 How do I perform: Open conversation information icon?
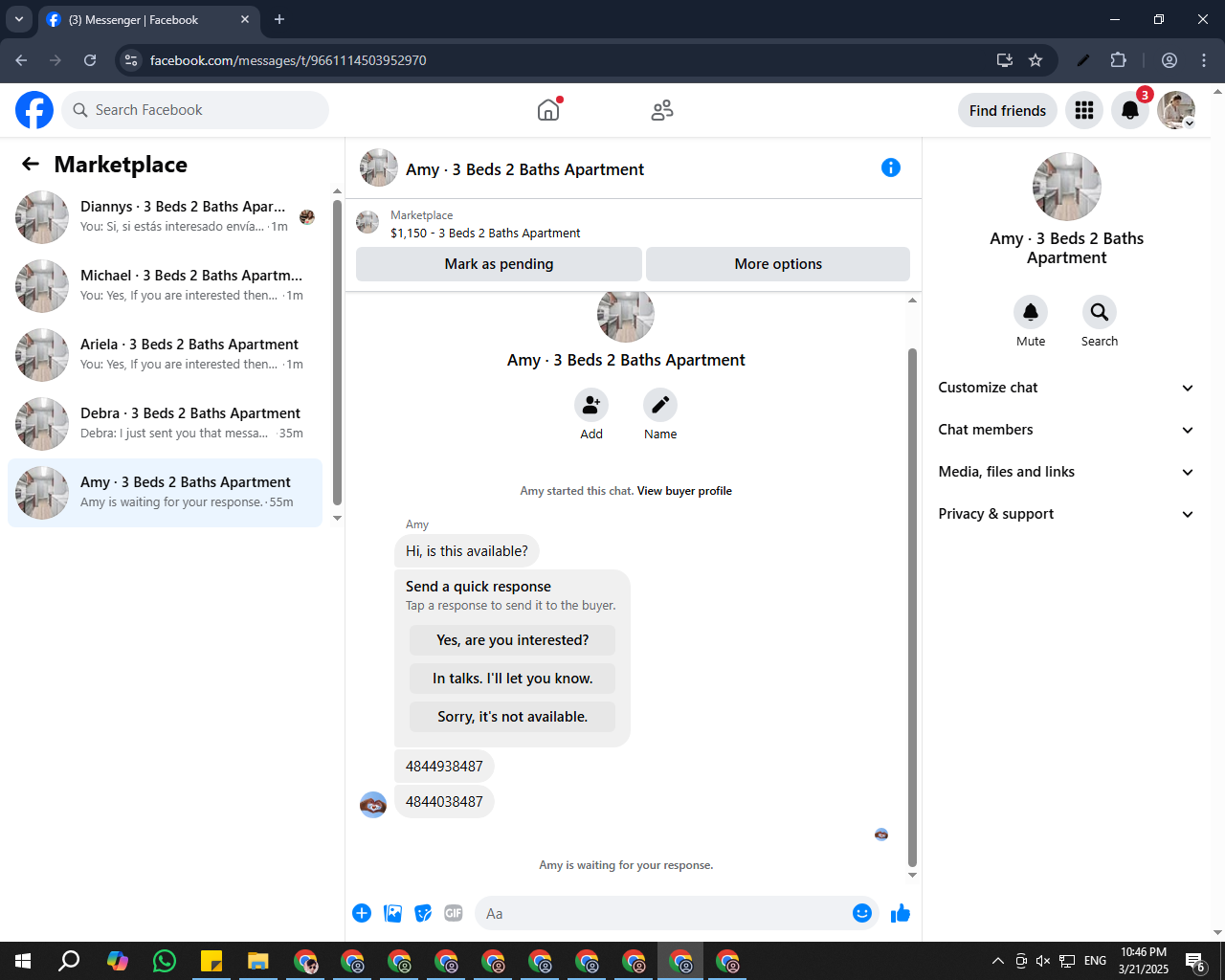coord(891,167)
